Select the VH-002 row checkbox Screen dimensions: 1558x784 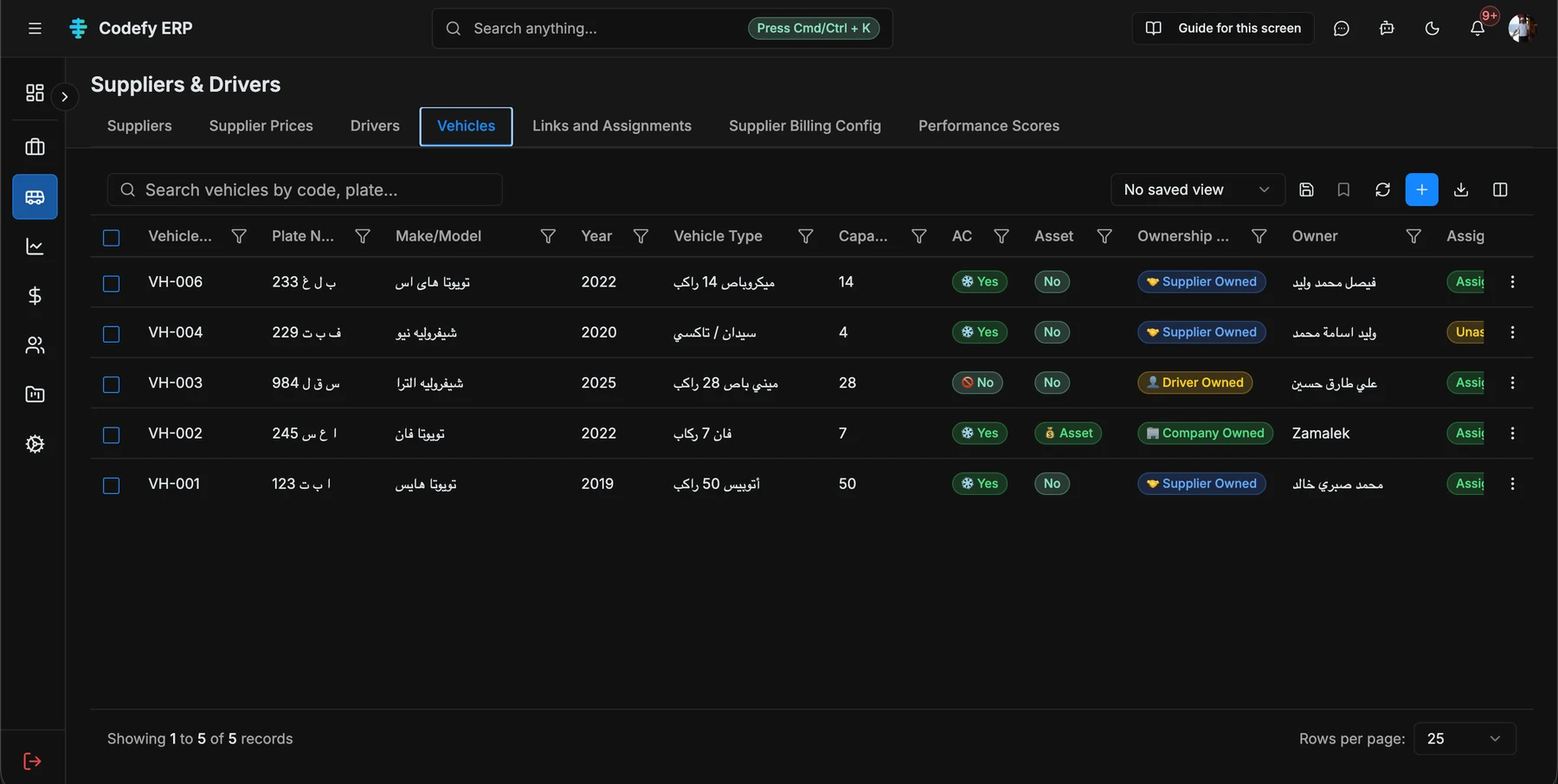tap(112, 435)
